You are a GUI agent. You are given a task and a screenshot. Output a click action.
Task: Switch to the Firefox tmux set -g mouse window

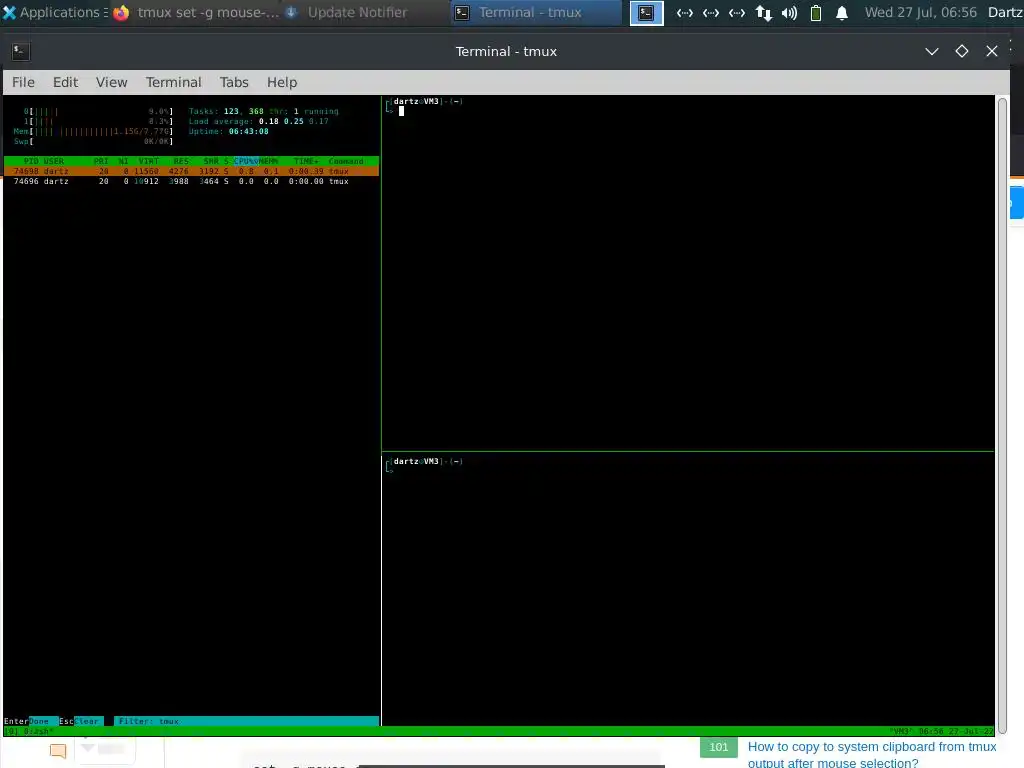196,12
